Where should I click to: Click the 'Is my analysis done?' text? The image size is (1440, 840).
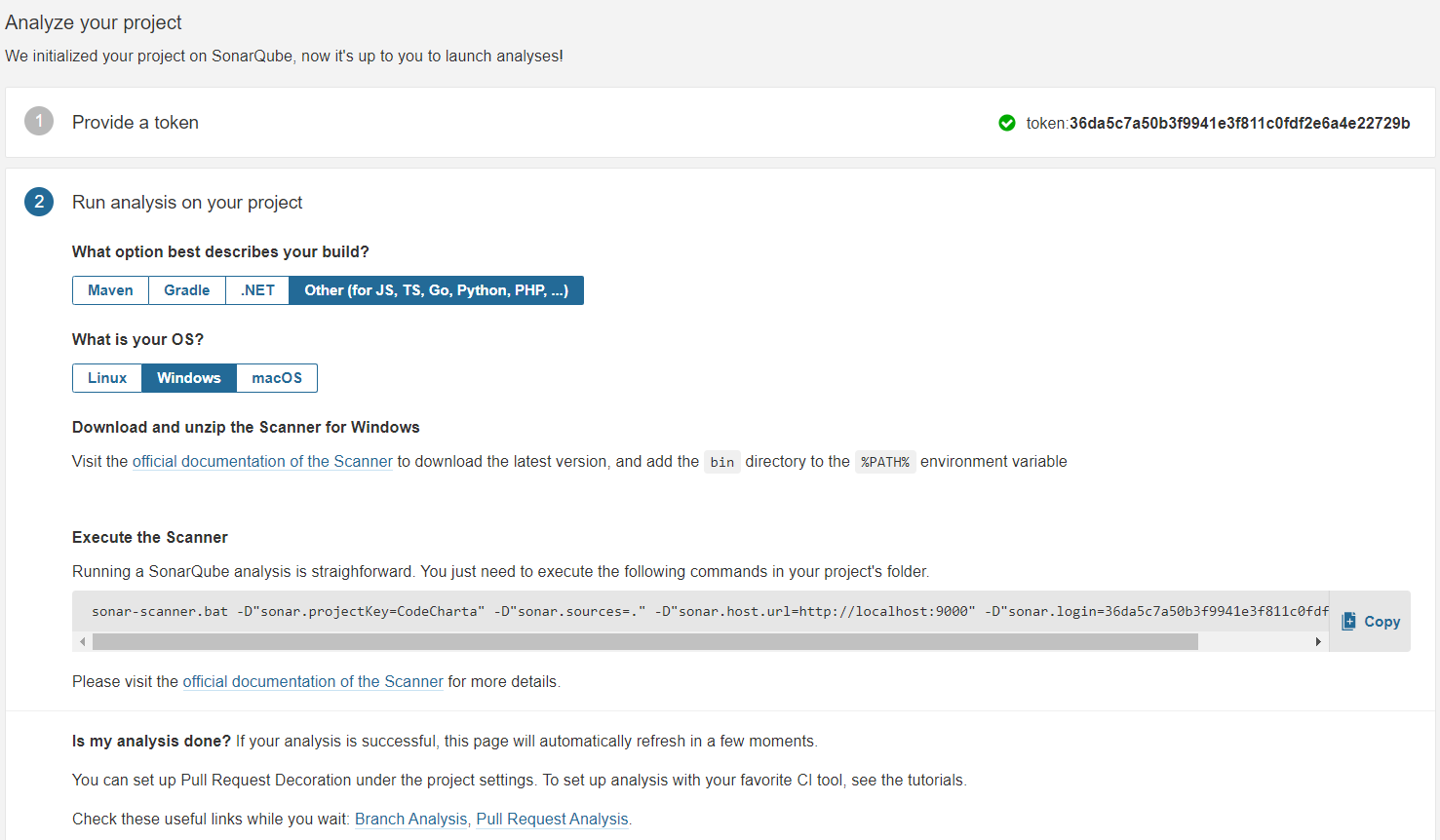coord(151,742)
